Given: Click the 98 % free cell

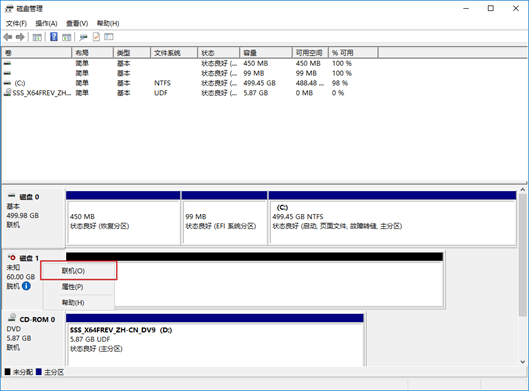Looking at the screenshot, I should [x=340, y=83].
